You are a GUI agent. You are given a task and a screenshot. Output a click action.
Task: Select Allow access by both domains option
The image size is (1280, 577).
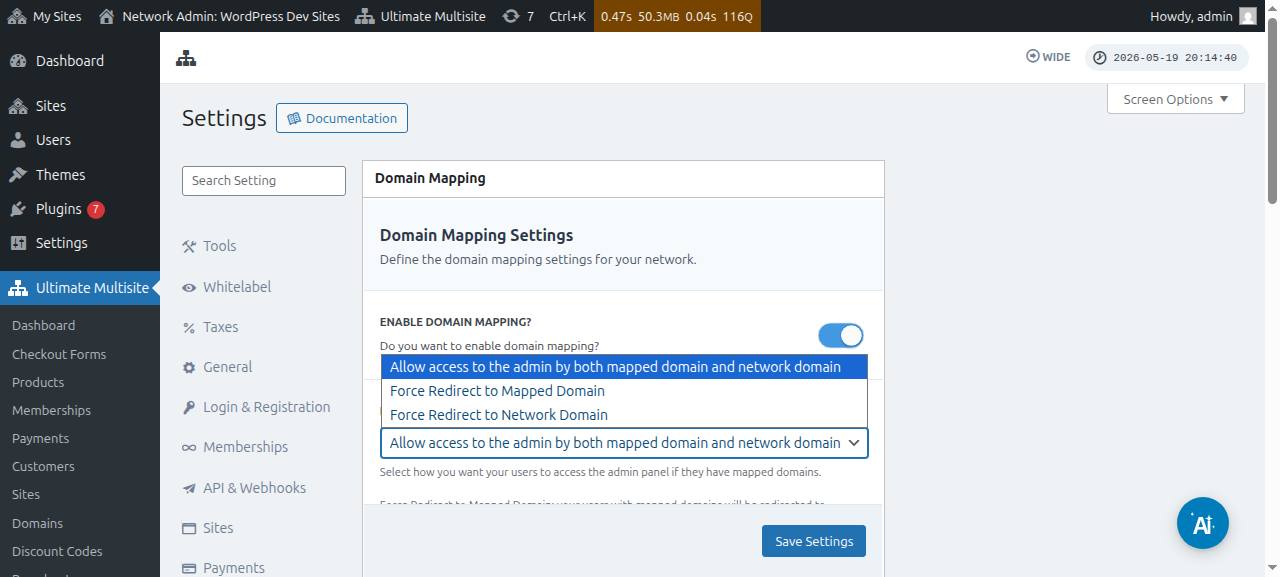coord(624,367)
